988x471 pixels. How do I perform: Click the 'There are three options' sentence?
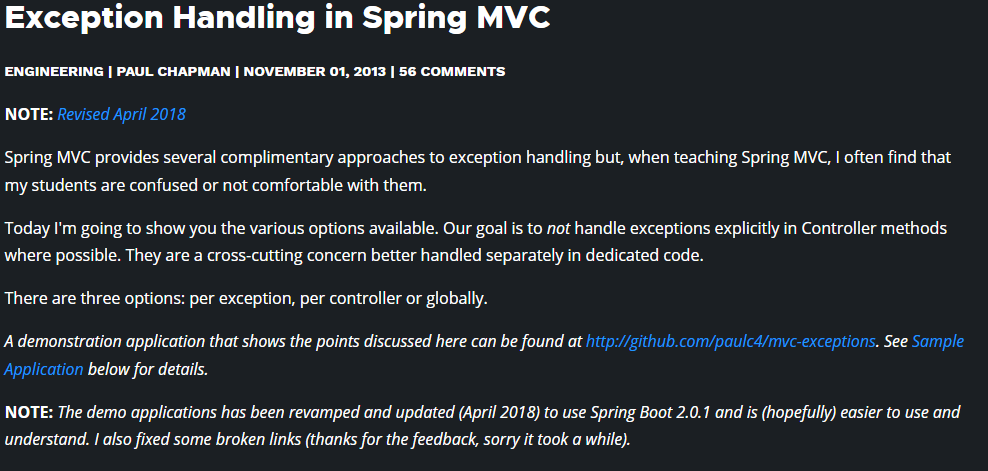[x=246, y=298]
